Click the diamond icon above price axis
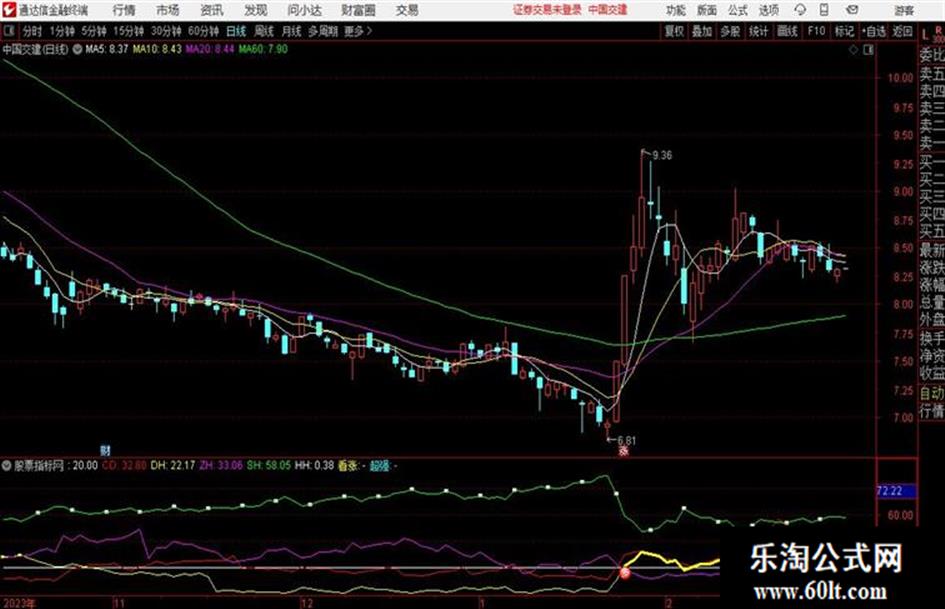The width and height of the screenshot is (945, 609). point(853,50)
